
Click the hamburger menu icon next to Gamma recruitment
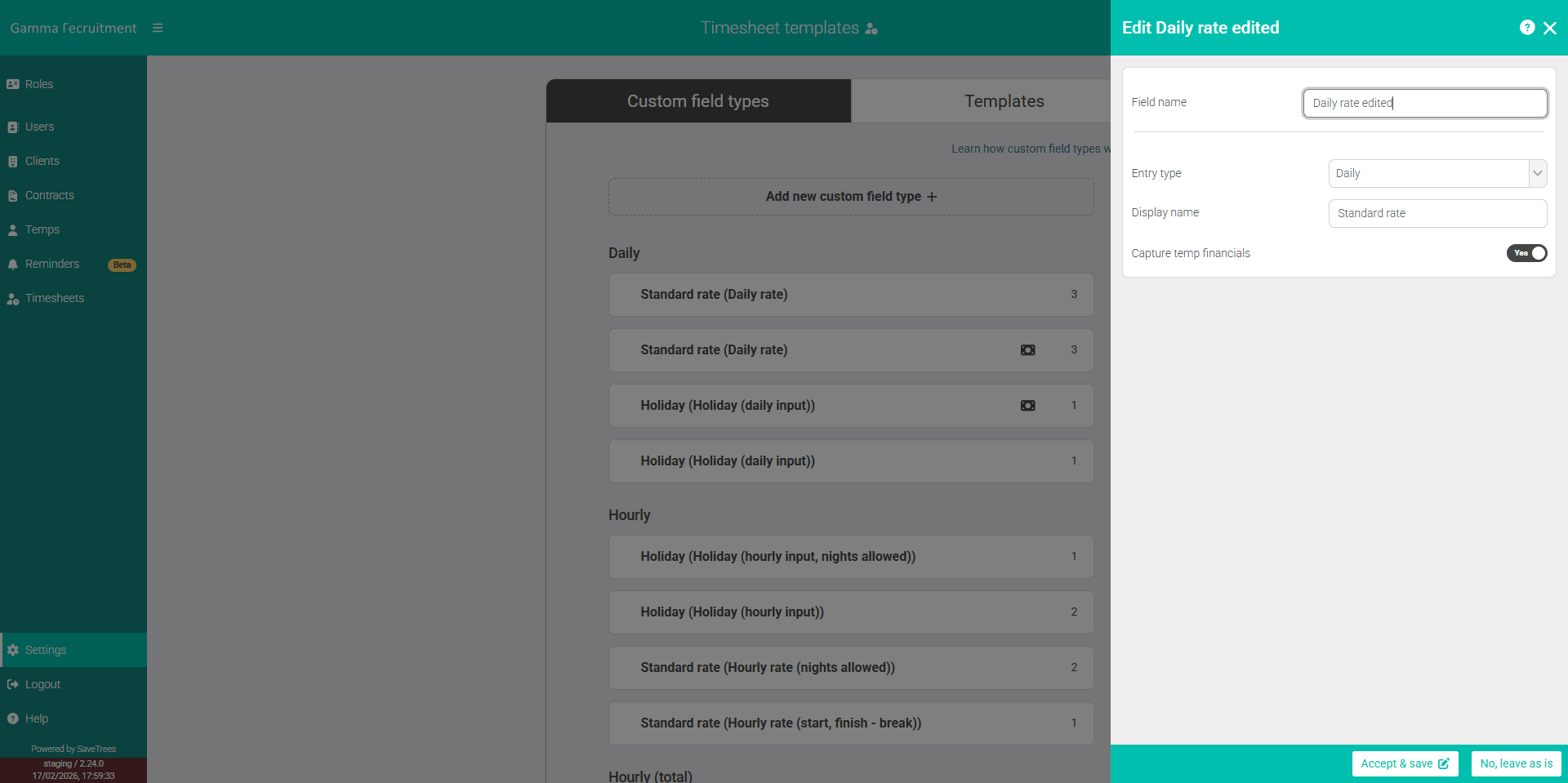158,27
